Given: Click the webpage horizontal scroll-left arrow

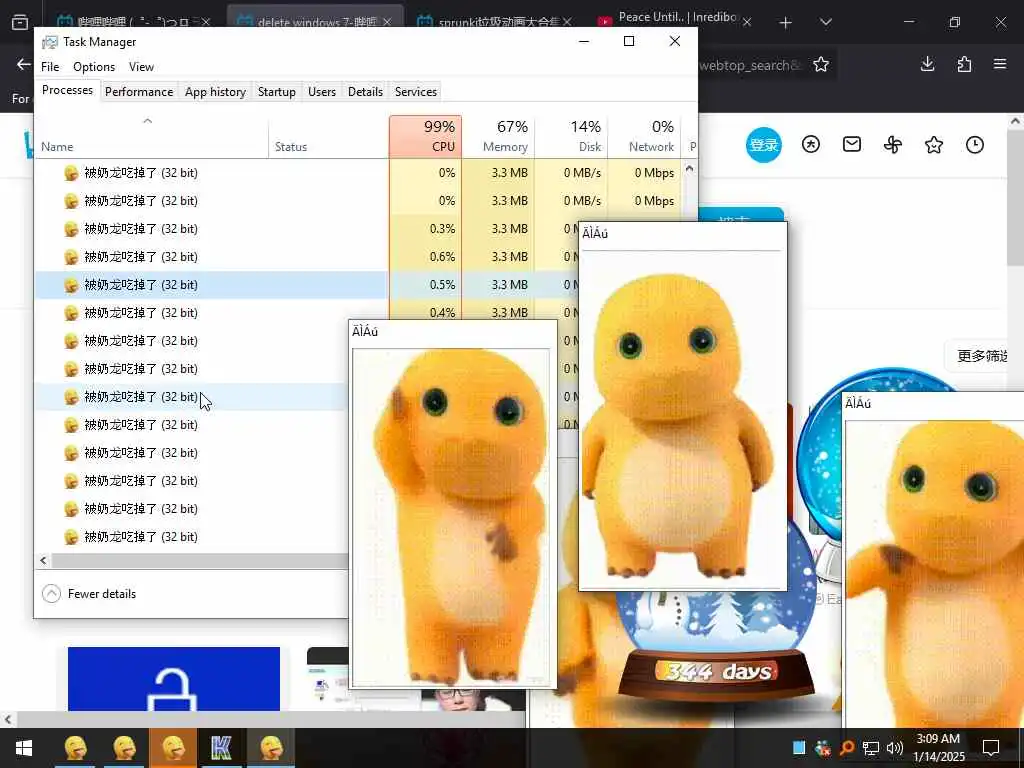Looking at the screenshot, I should 8,719.
